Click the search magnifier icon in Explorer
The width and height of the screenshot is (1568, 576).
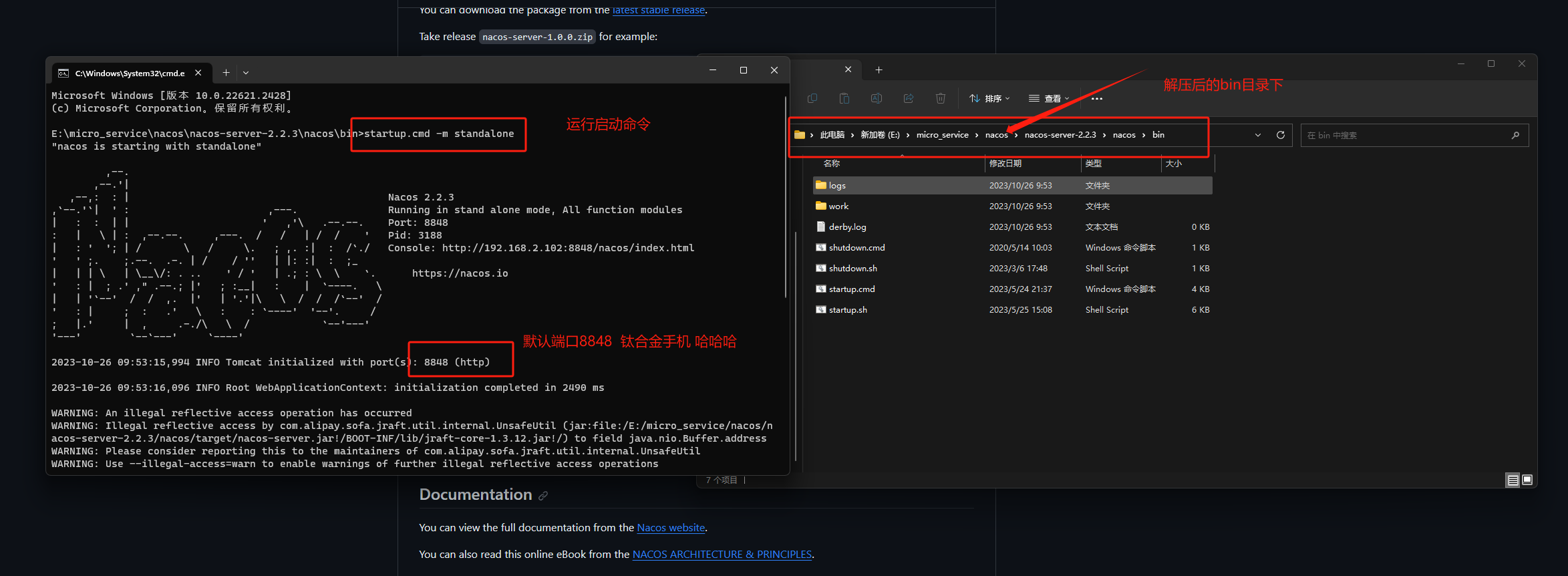[x=1515, y=135]
